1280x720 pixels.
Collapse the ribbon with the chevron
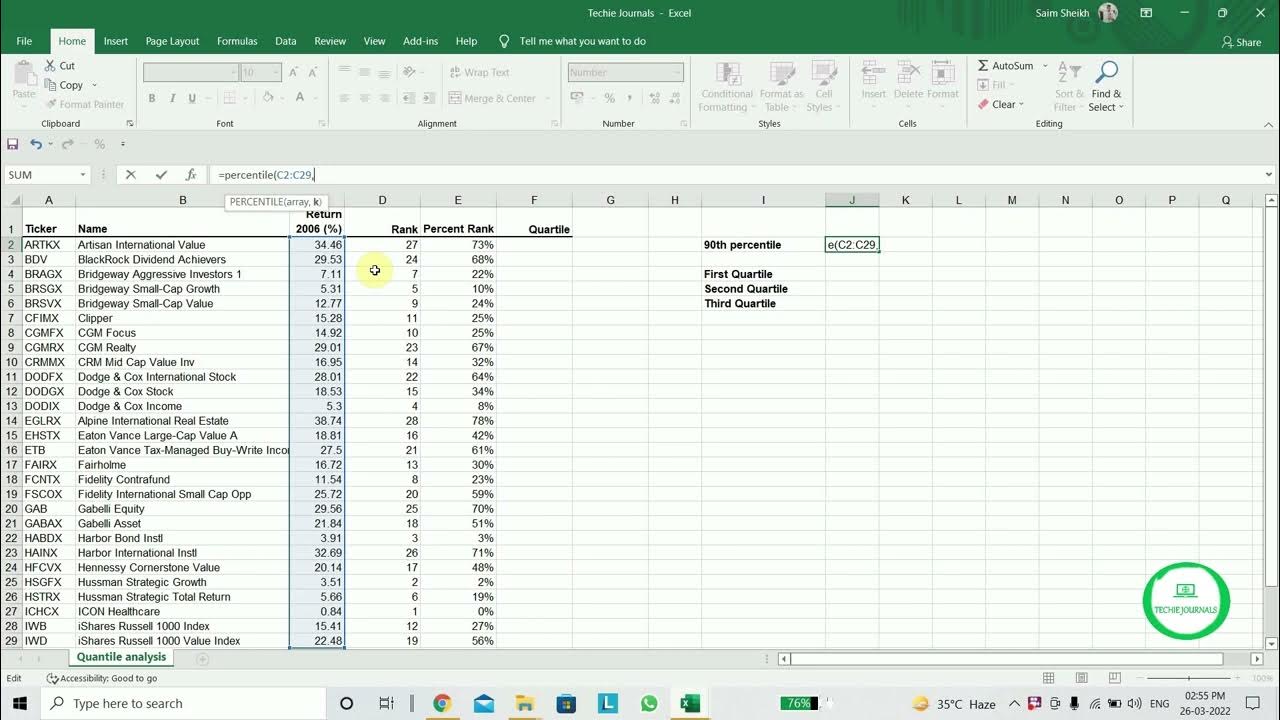click(x=1269, y=123)
